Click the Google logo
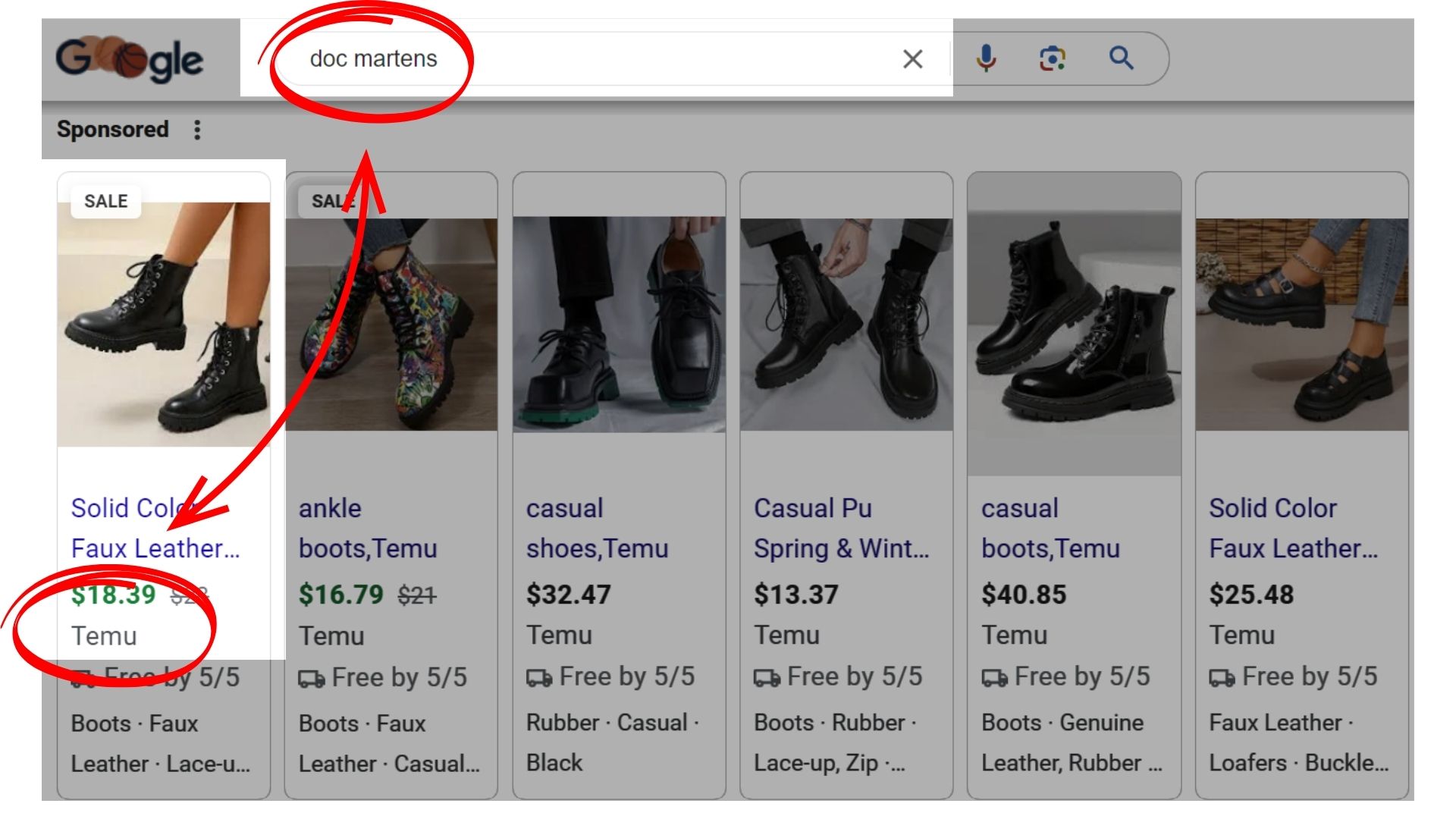This screenshot has height=819, width=1456. [x=129, y=59]
